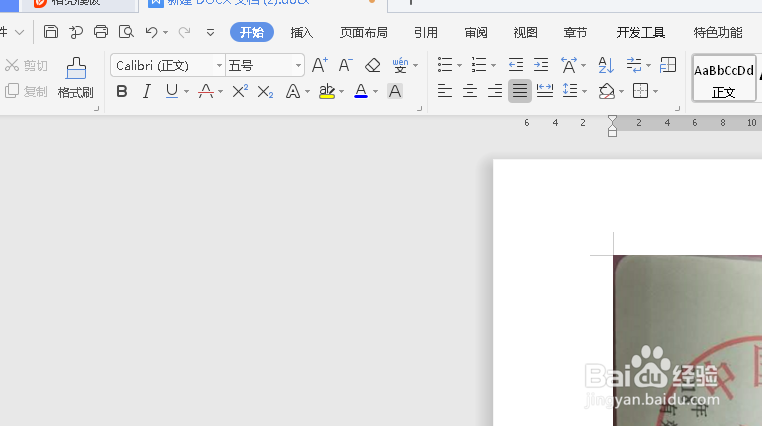Switch to the 审阅 ribbon tab
This screenshot has height=426, width=762.
(476, 33)
